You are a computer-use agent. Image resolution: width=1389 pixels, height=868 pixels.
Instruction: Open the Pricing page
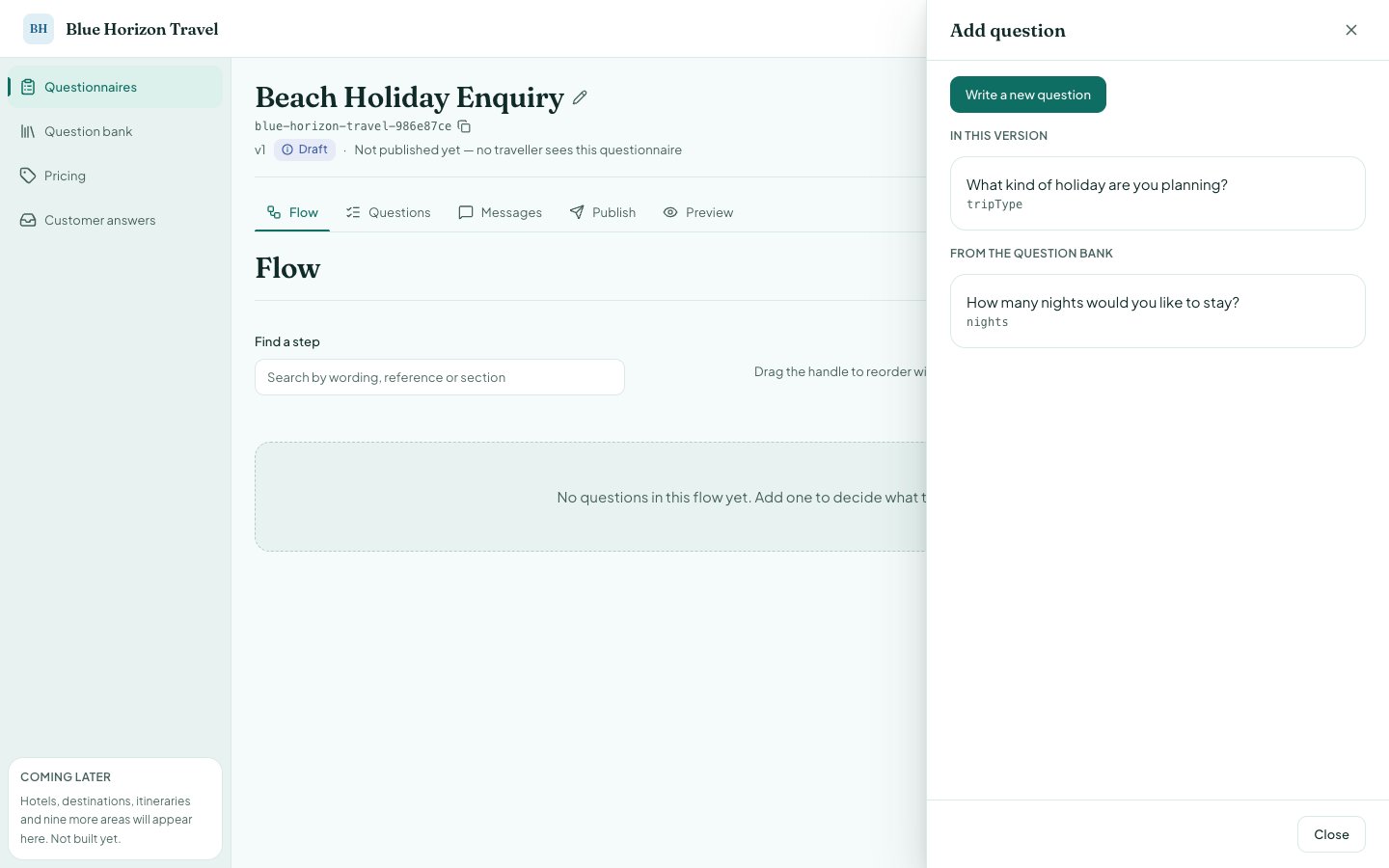point(116,176)
